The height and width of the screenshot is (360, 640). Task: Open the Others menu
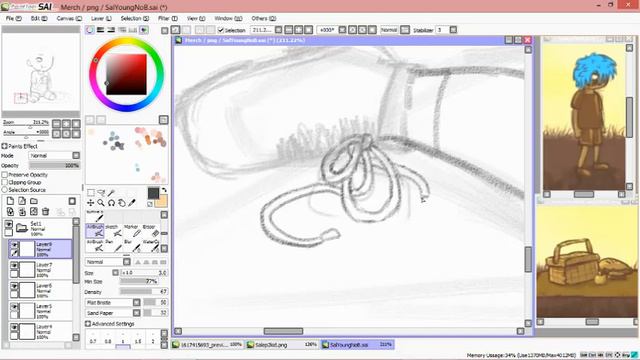tap(264, 18)
